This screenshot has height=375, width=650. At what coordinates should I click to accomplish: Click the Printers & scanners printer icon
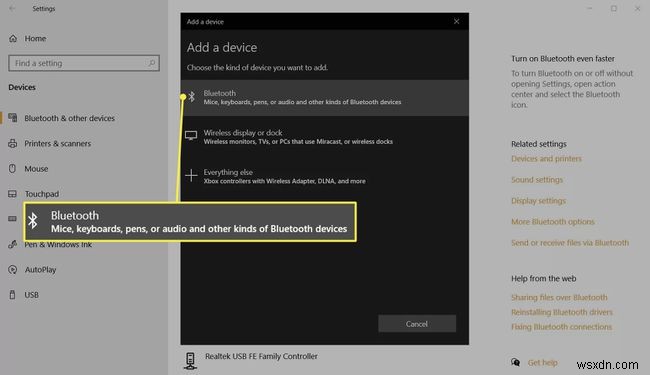point(13,143)
